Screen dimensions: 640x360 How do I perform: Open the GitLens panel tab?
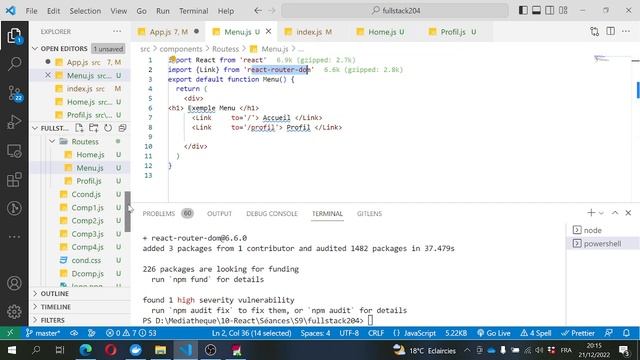[369, 213]
